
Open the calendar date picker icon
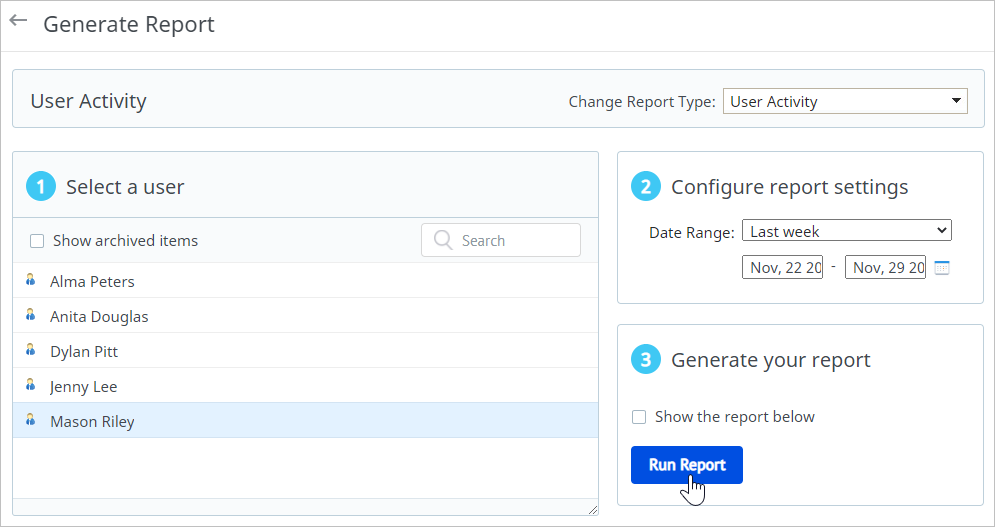point(942,268)
